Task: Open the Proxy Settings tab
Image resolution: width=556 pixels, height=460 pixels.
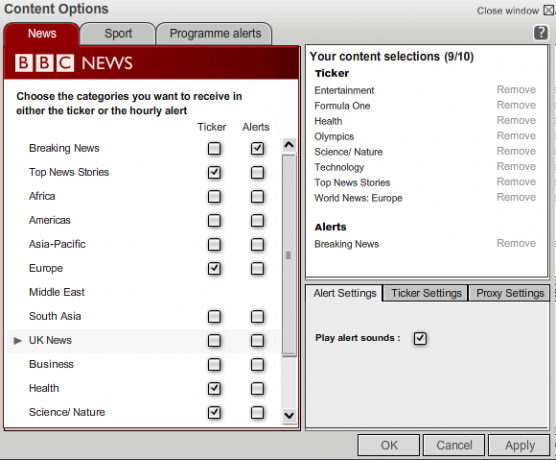Action: (510, 293)
